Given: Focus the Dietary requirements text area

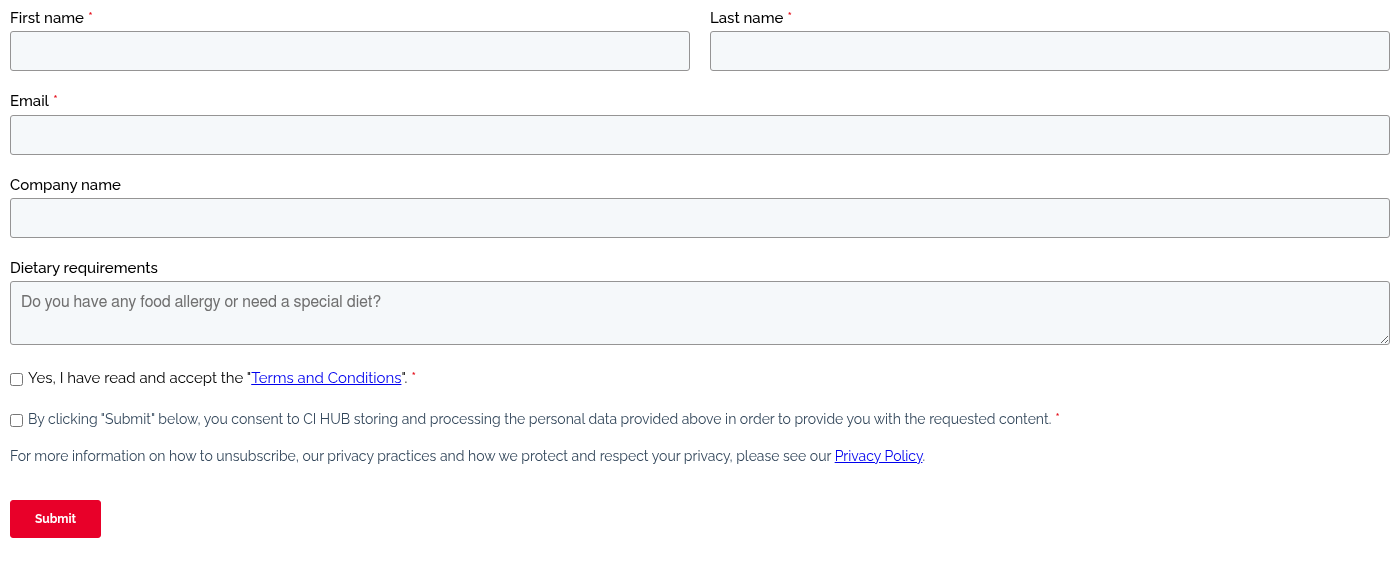Looking at the screenshot, I should click(700, 313).
